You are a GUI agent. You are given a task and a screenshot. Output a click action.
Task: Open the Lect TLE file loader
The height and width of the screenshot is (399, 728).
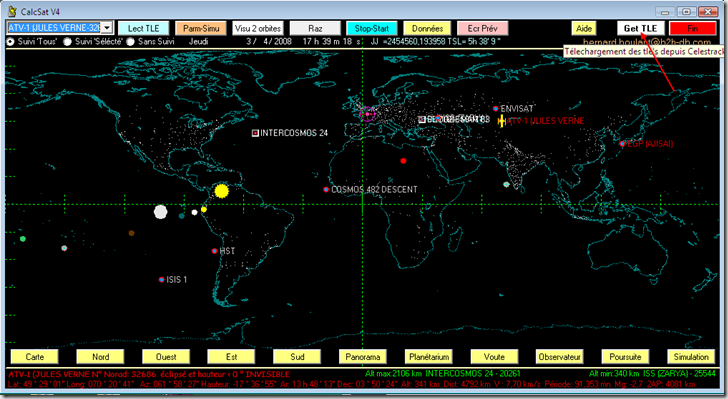pyautogui.click(x=143, y=28)
